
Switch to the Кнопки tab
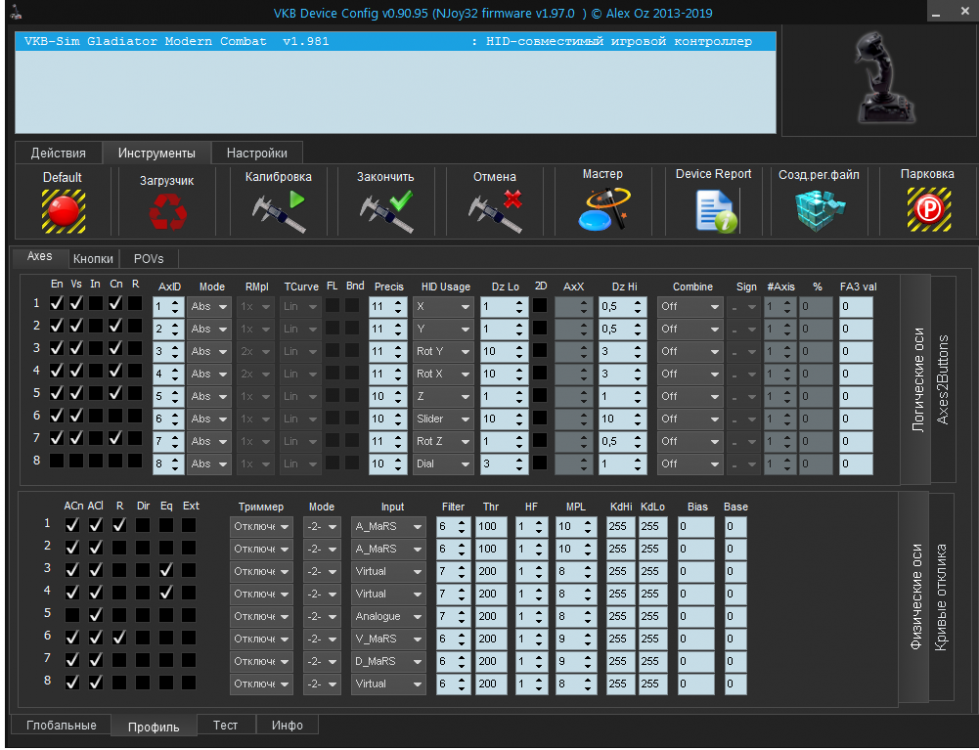tap(93, 258)
